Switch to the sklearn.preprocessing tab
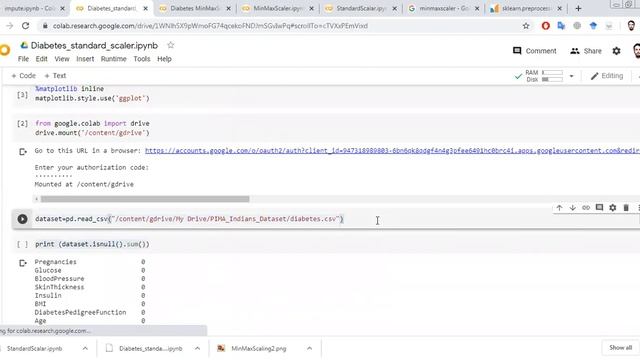Screen dimensions: 640x360 coord(526,8)
